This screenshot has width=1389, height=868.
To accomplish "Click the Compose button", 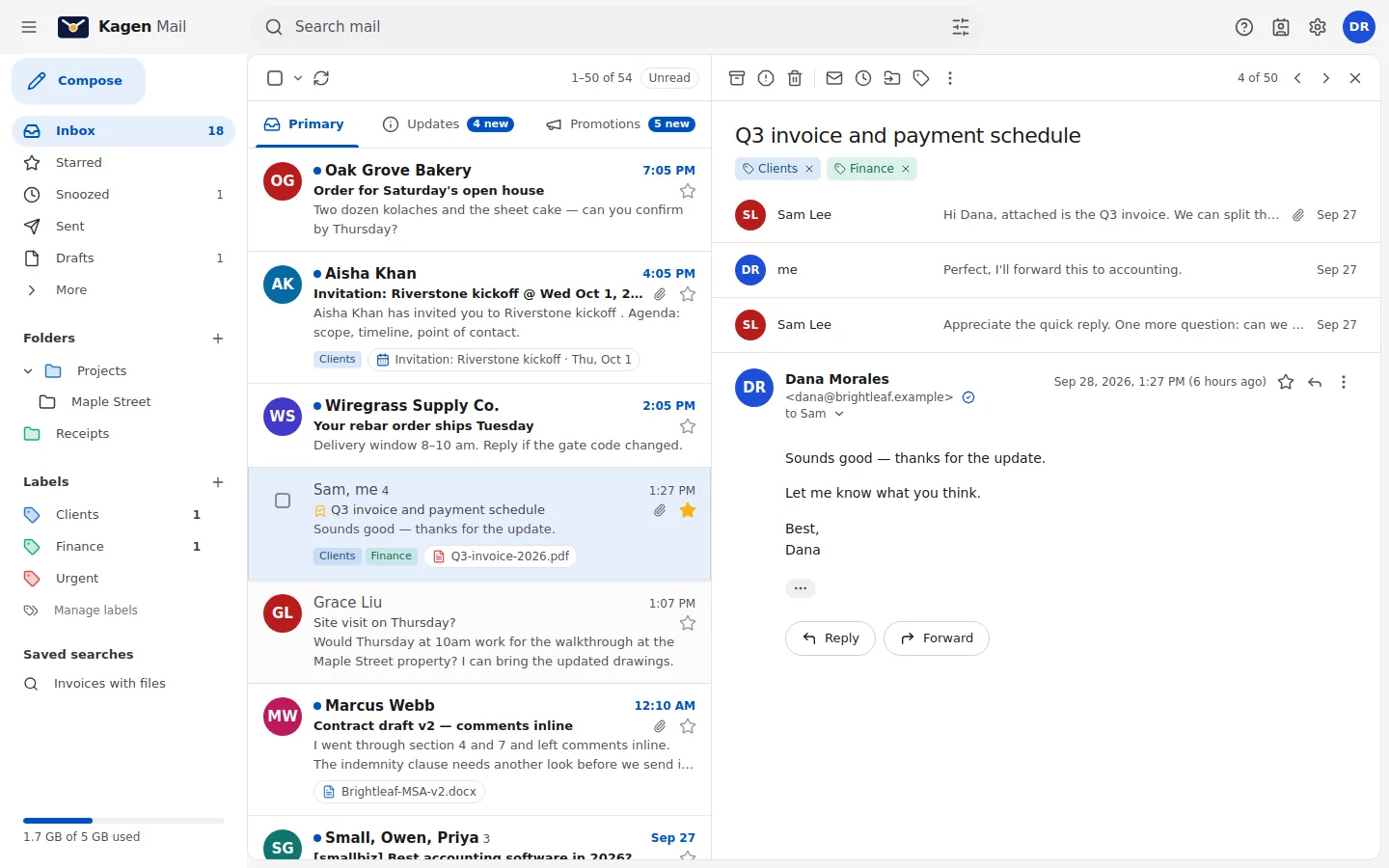I will click(78, 81).
